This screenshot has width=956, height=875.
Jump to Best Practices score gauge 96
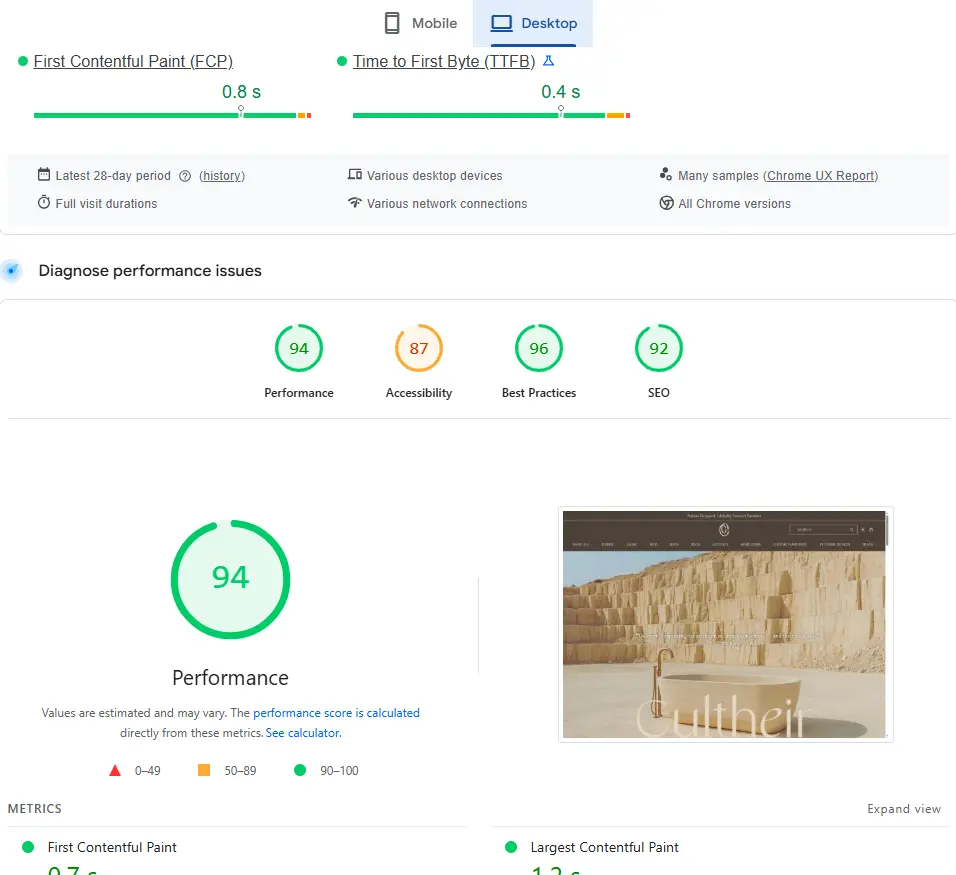pos(539,349)
